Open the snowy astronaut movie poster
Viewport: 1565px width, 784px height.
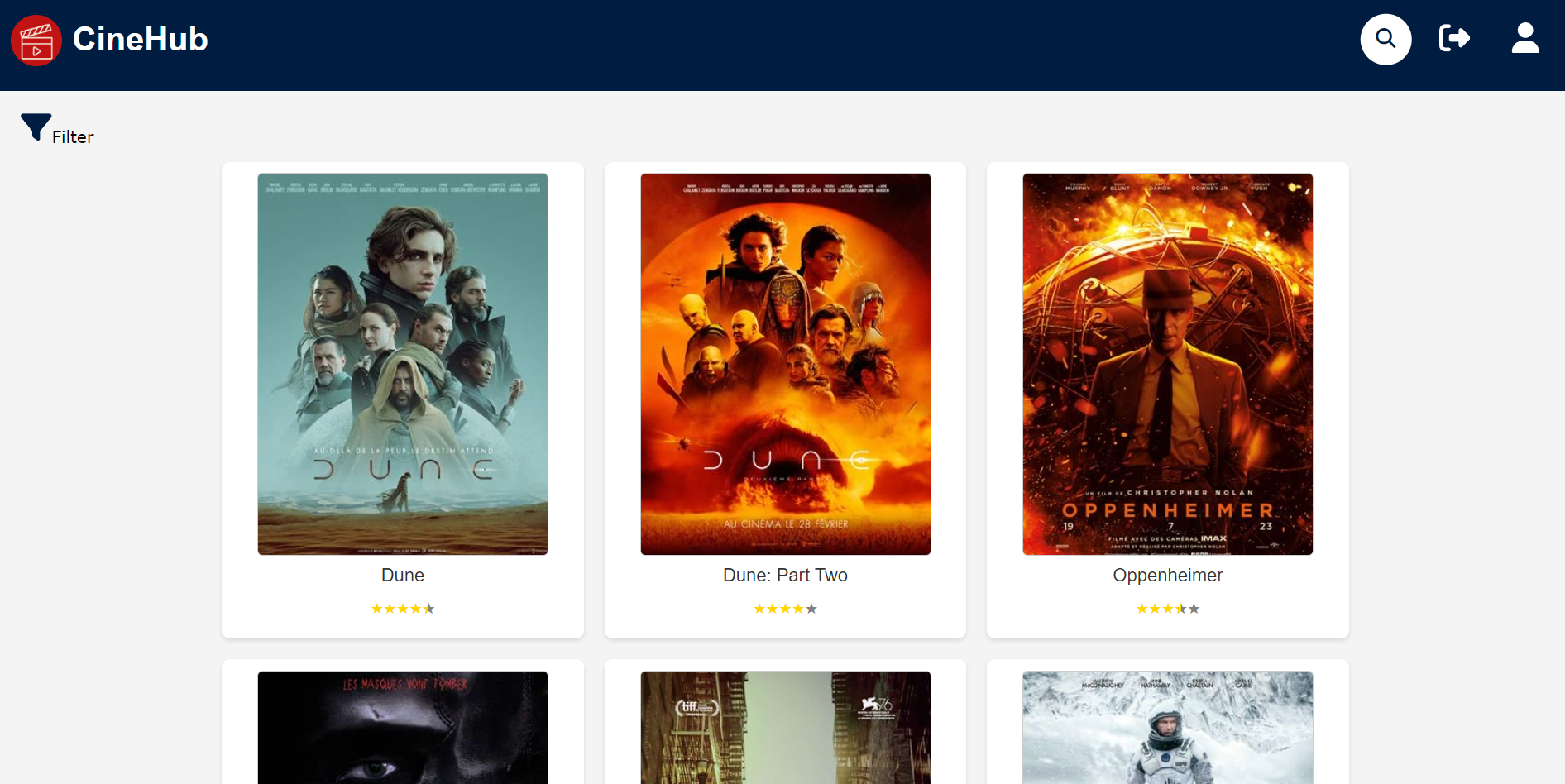click(1167, 728)
